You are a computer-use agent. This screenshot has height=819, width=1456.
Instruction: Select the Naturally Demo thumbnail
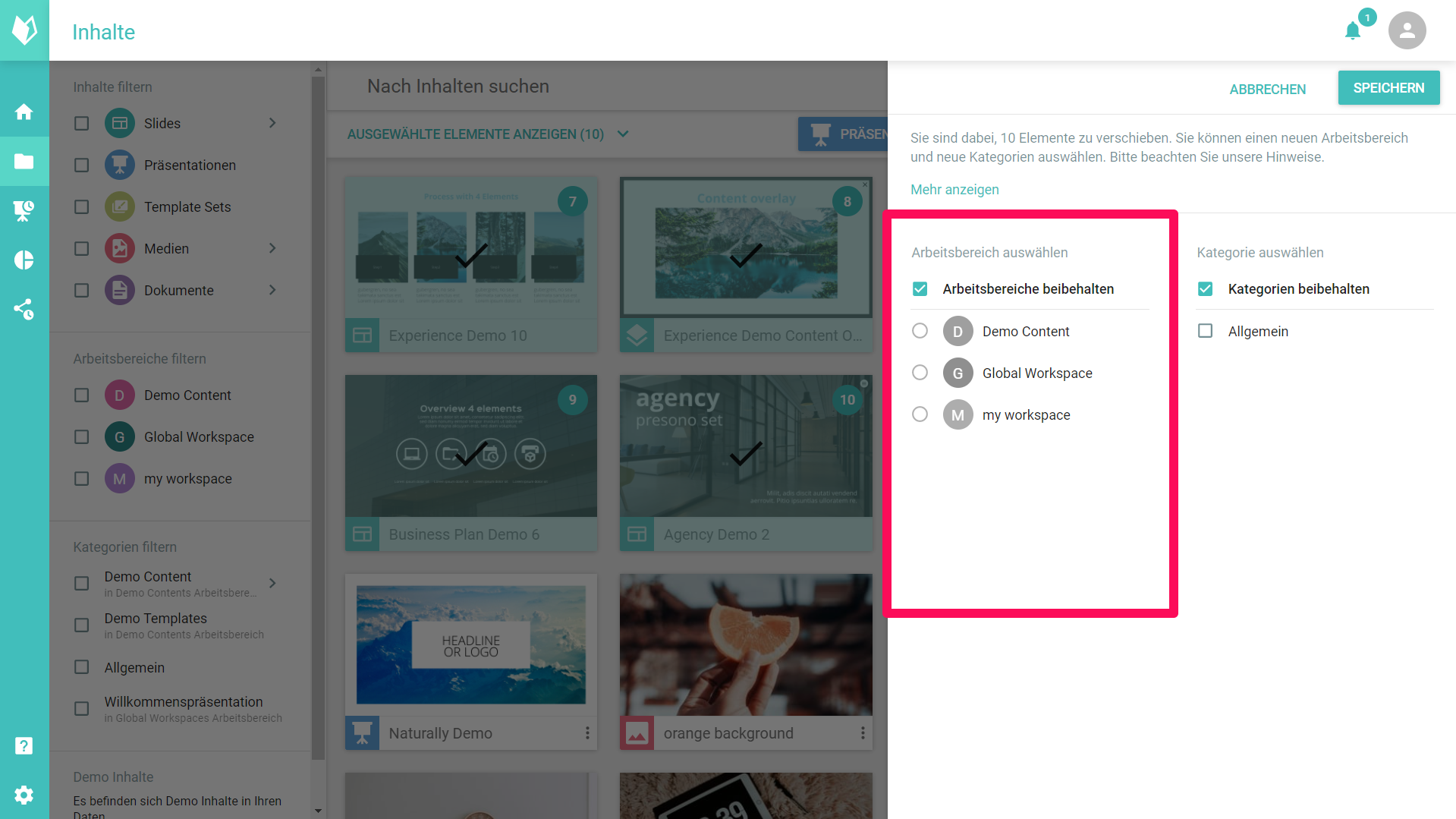pyautogui.click(x=471, y=645)
